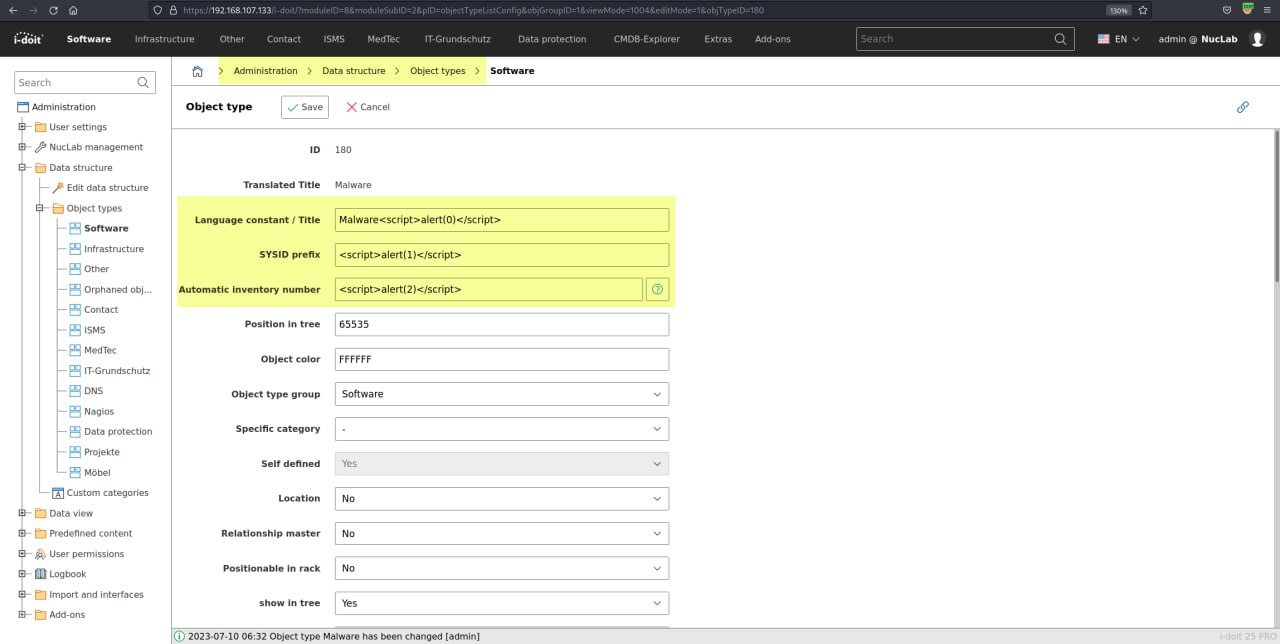1280x644 pixels.
Task: Collapse Object types tree node
Action: point(40,208)
